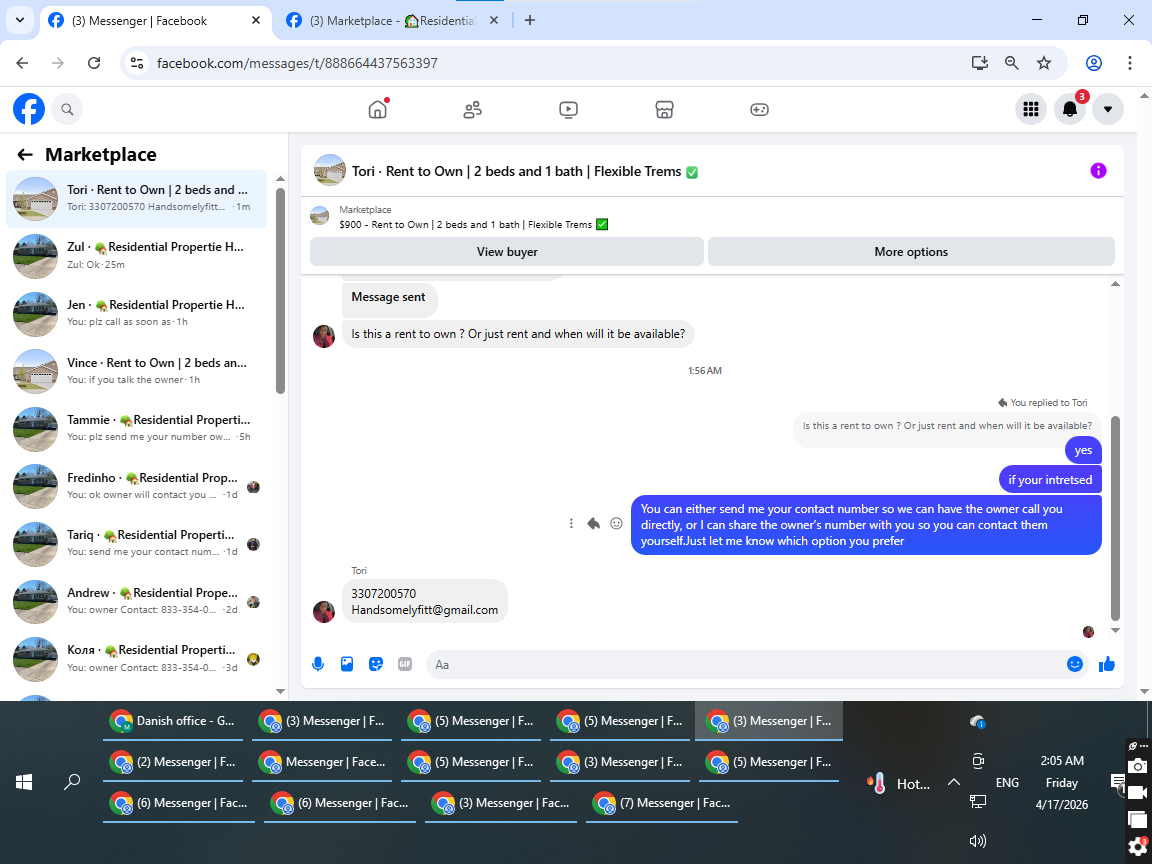Open the purple conversation information icon
Viewport: 1152px width, 864px height.
pos(1098,171)
